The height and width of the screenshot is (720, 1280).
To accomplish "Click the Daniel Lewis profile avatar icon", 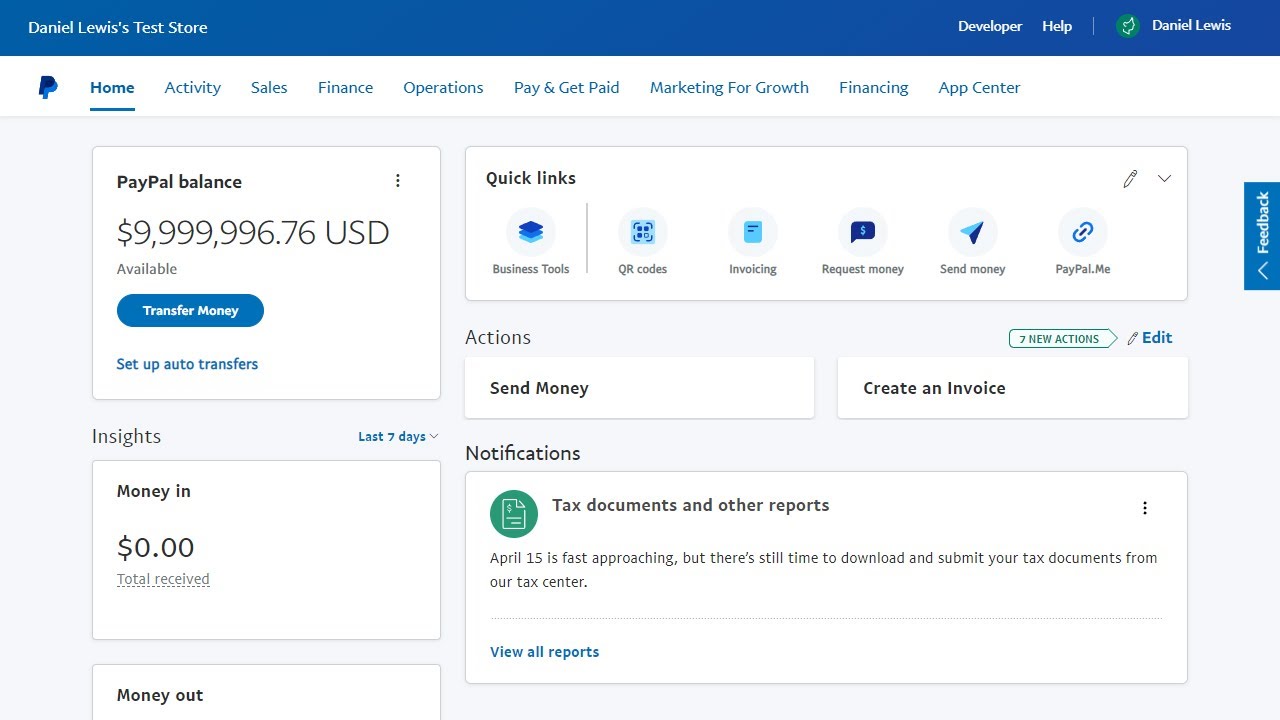I will (x=1128, y=26).
